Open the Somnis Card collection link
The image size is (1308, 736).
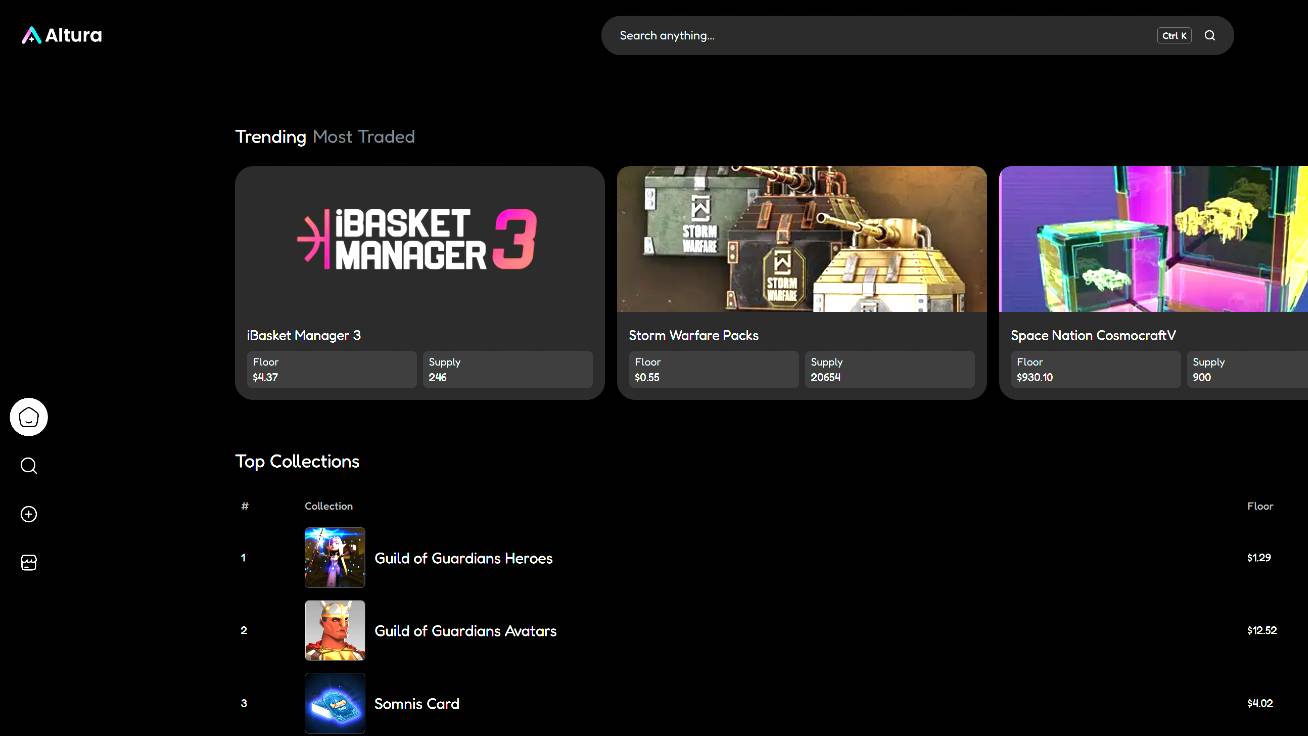click(x=417, y=704)
